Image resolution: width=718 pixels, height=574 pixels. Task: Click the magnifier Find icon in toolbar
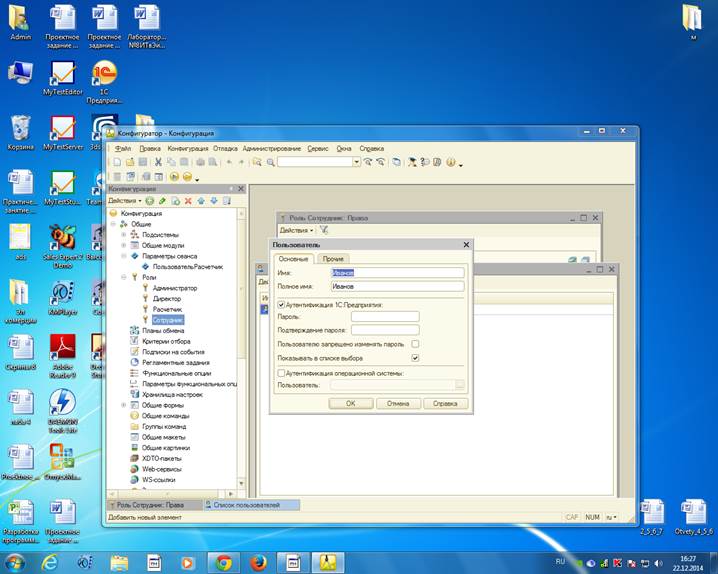(x=271, y=162)
